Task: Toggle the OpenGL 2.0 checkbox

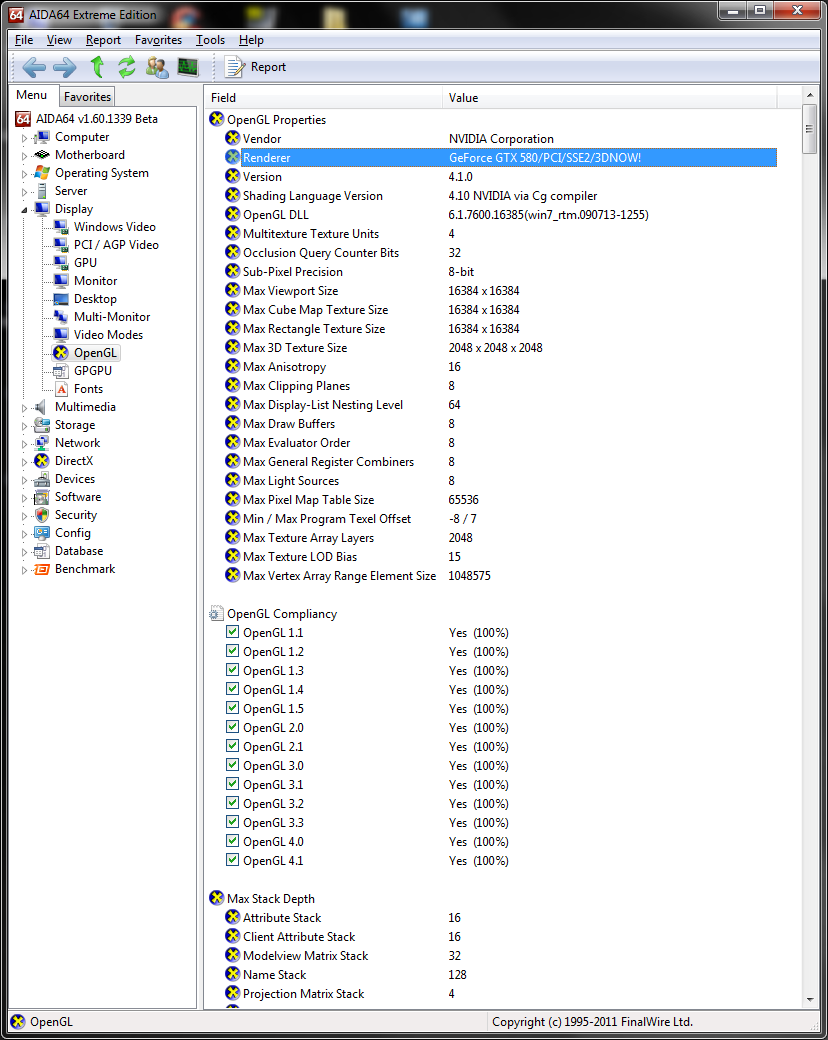Action: point(232,726)
